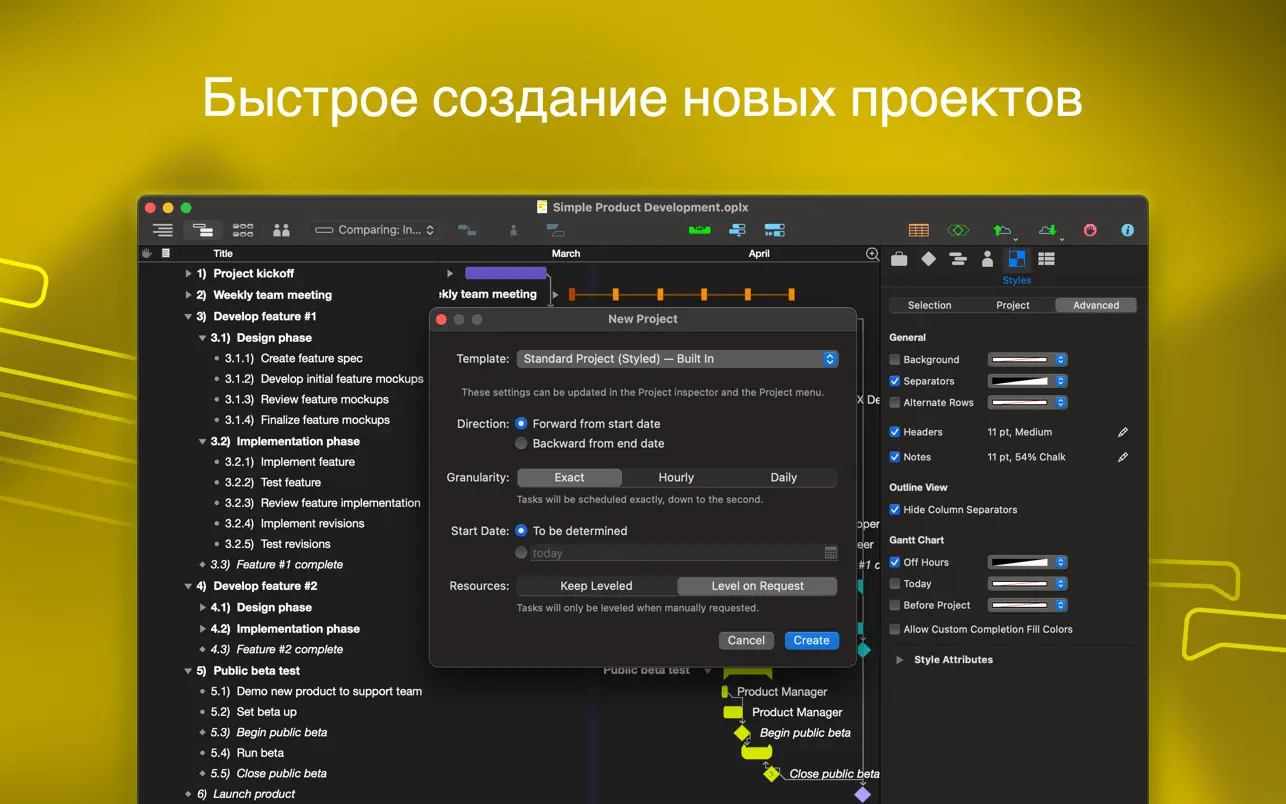Open the Project inspector briefcase icon

[x=899, y=259]
